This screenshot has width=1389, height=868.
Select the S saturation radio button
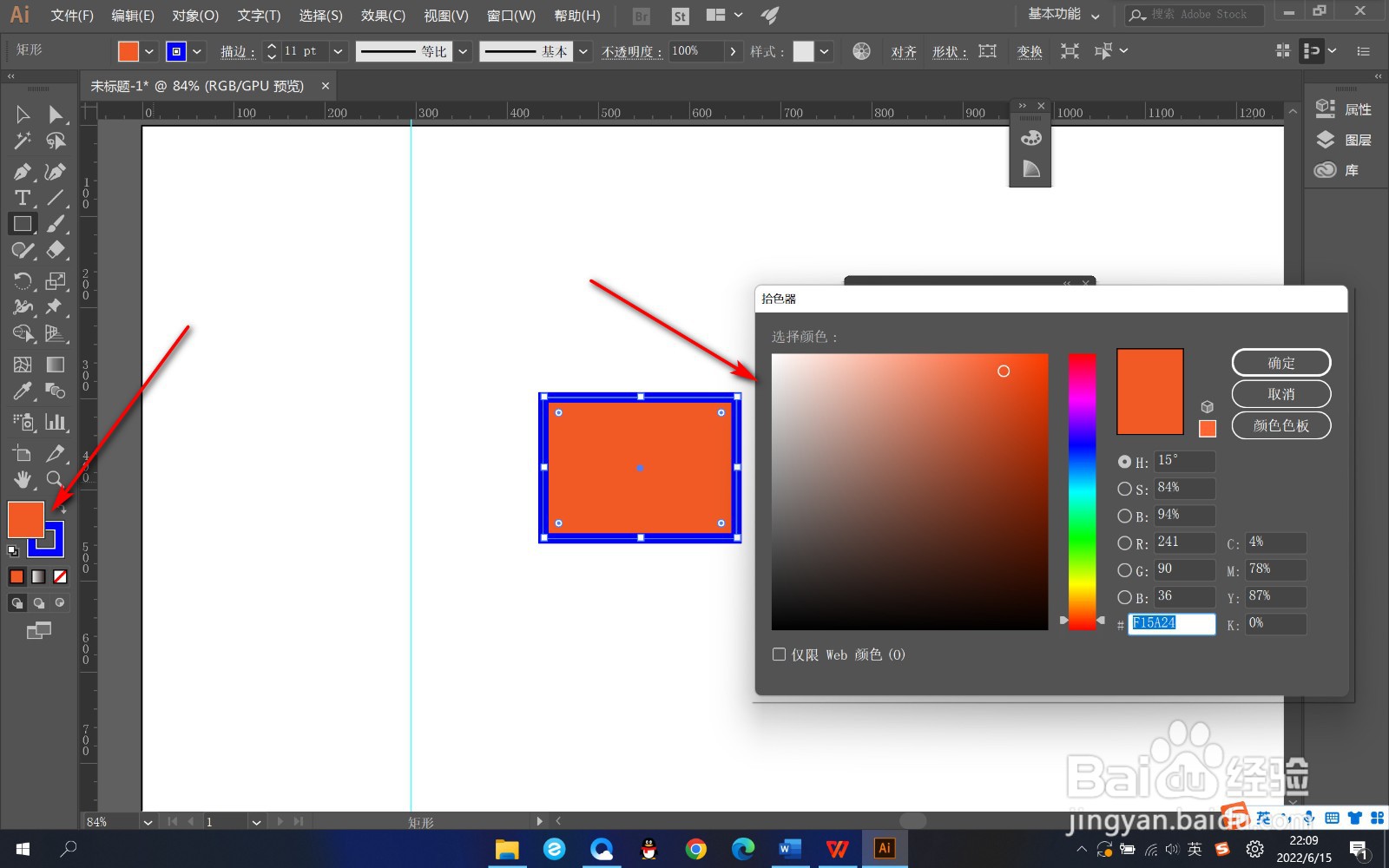click(1124, 489)
